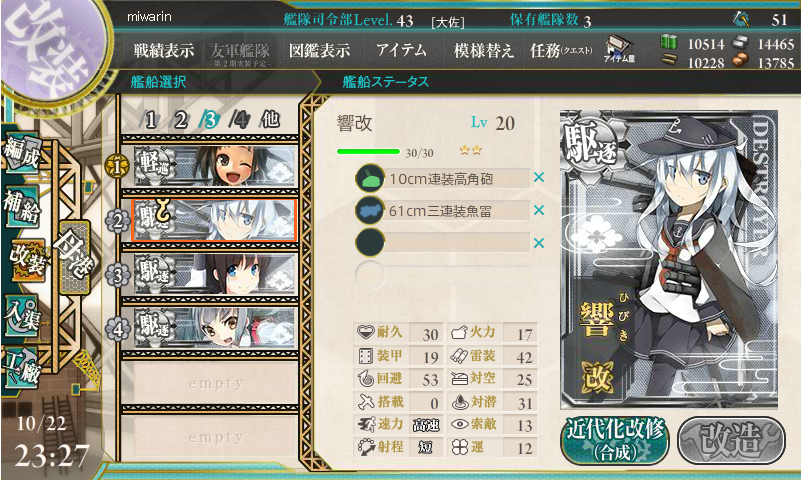Switch to fleet tab 1
This screenshot has width=801, height=481.
click(x=150, y=120)
